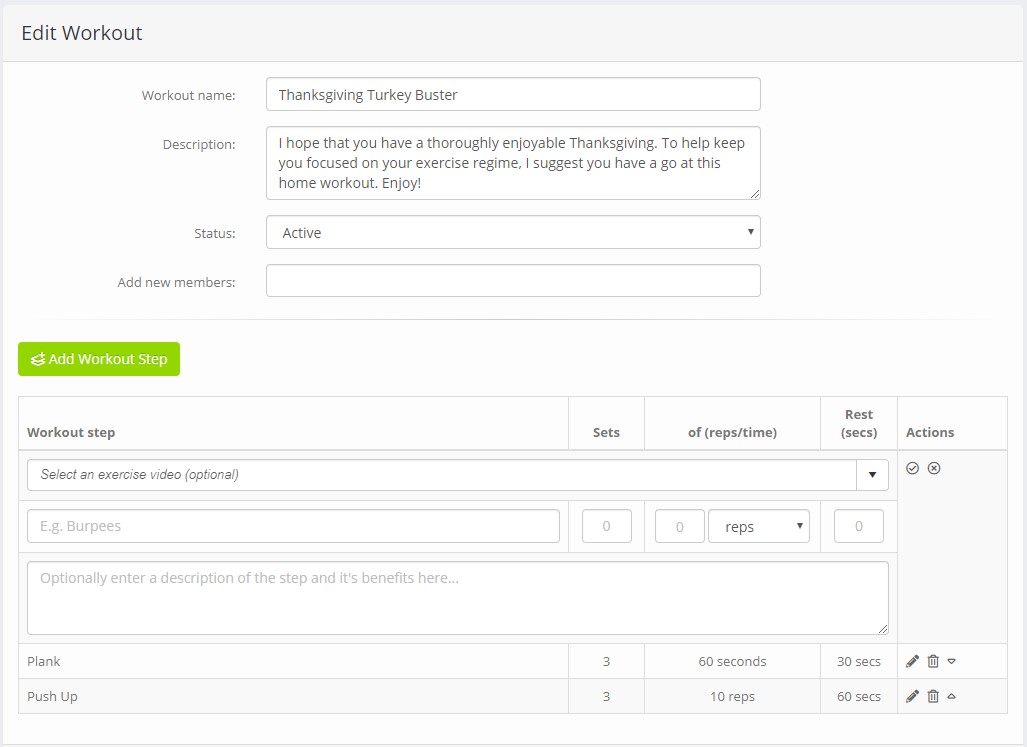1027x747 pixels.
Task: Click the Sets value 3 in the Push Up row
Action: click(x=607, y=697)
